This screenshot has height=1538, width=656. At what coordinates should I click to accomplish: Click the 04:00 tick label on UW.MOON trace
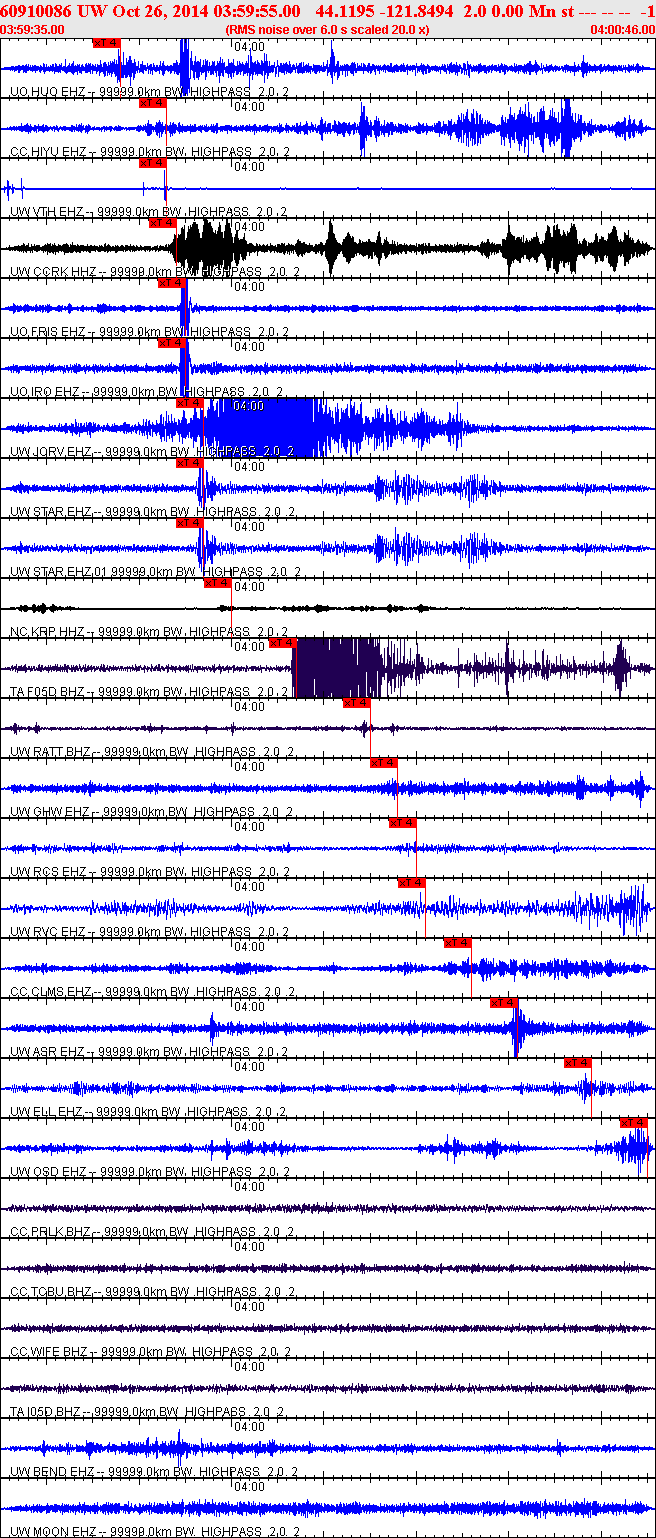pos(249,1487)
